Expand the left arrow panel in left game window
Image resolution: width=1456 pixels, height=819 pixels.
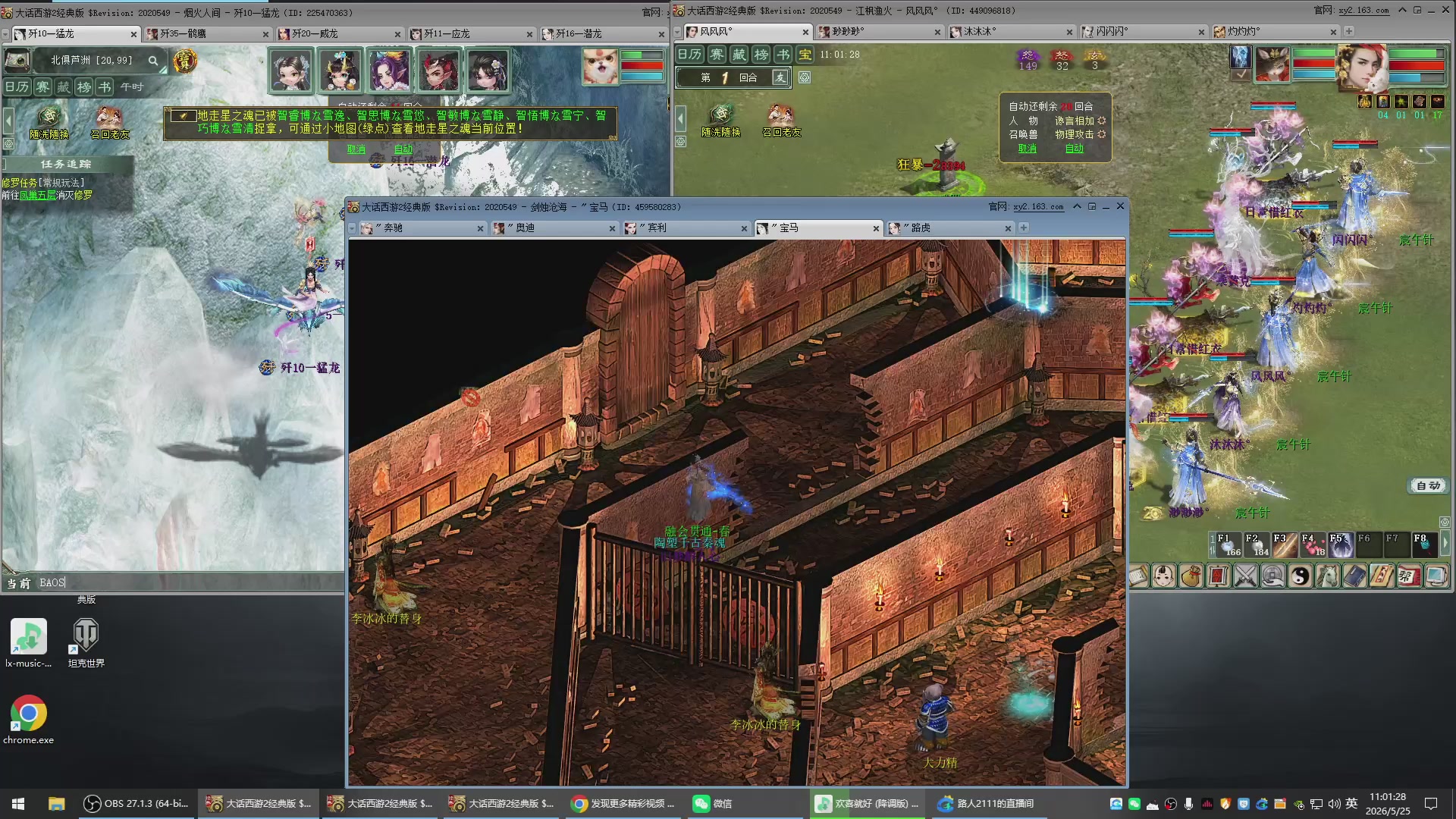pos(8,120)
